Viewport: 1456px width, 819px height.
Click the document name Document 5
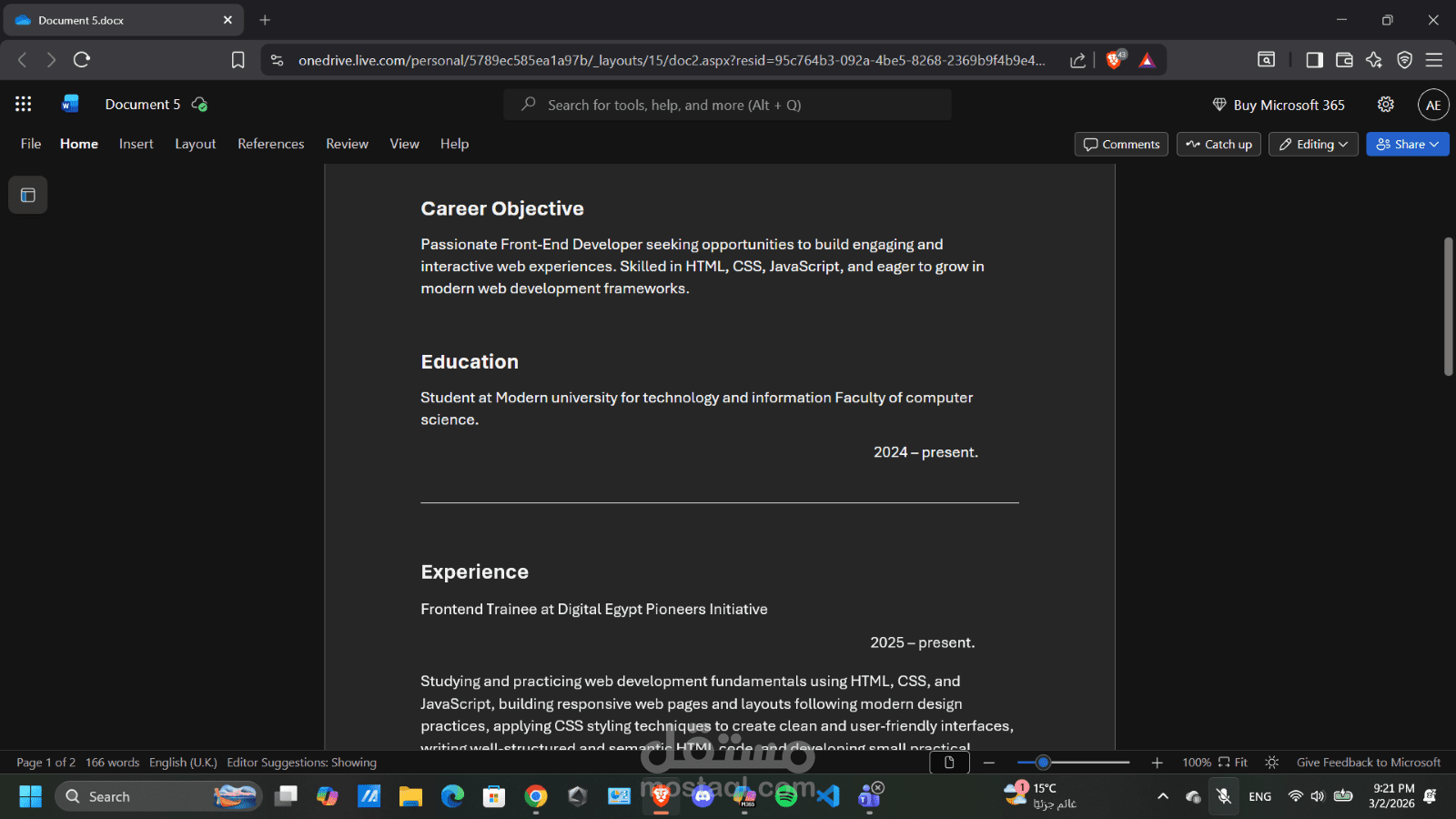143,105
